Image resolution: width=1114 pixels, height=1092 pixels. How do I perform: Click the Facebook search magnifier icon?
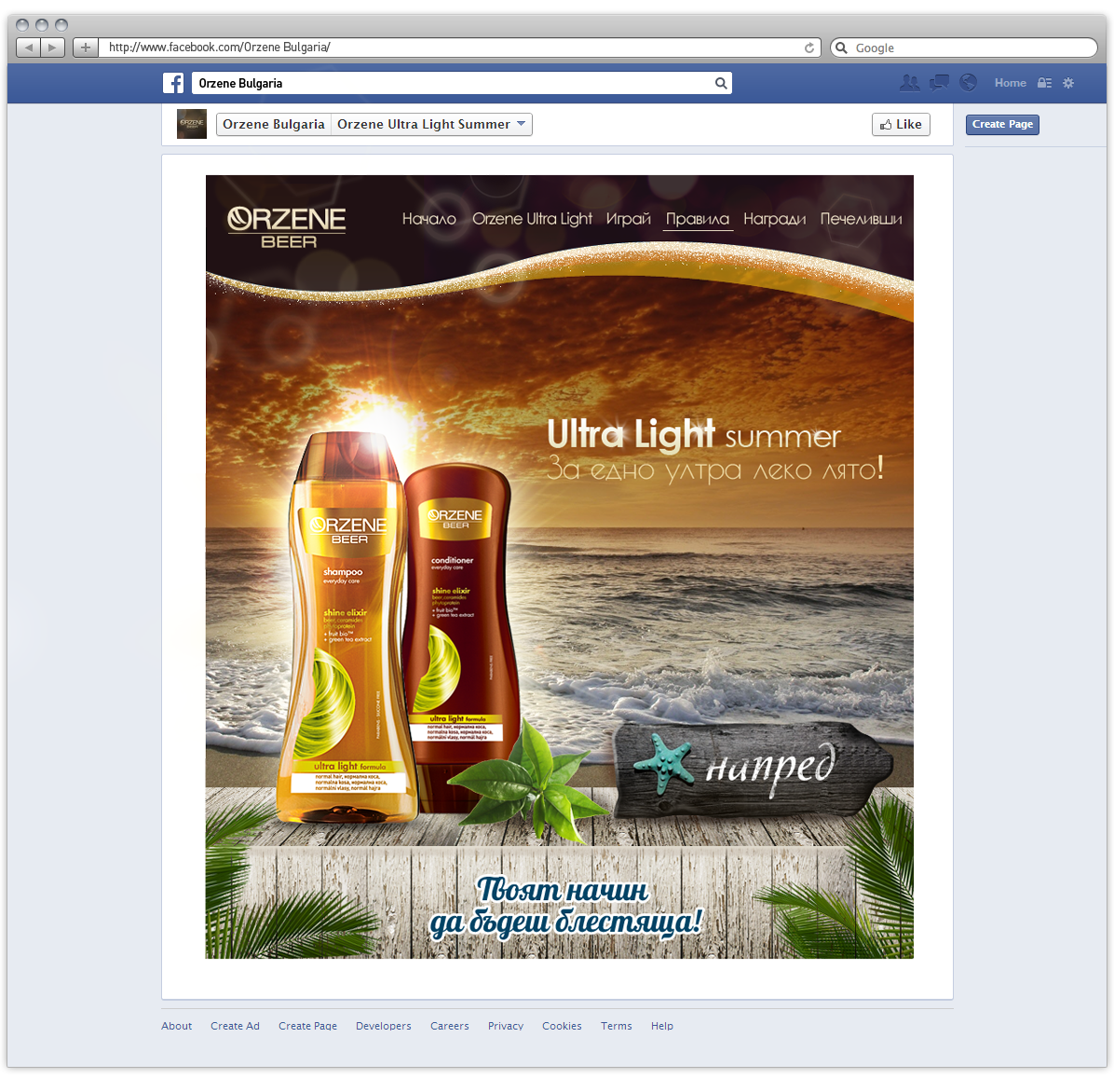(720, 83)
